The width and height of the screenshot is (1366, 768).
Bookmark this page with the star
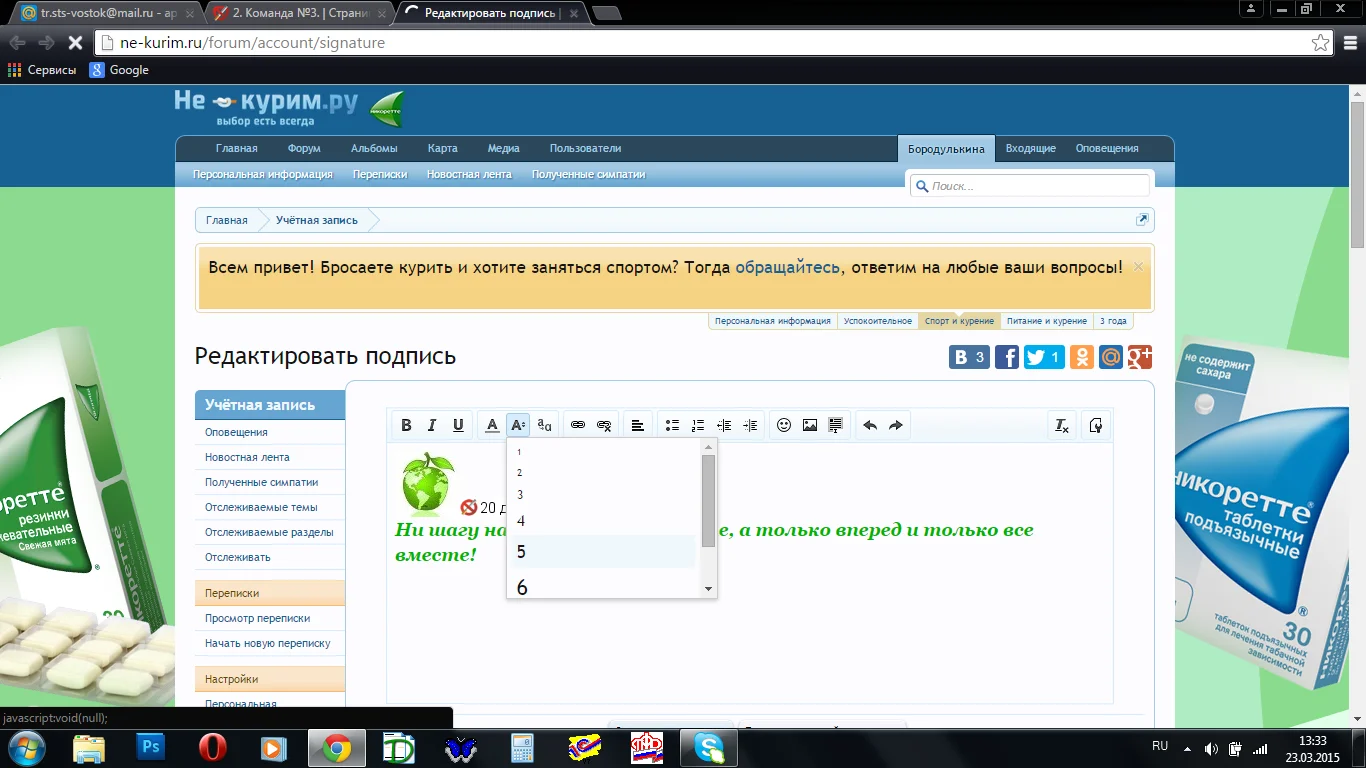1321,43
